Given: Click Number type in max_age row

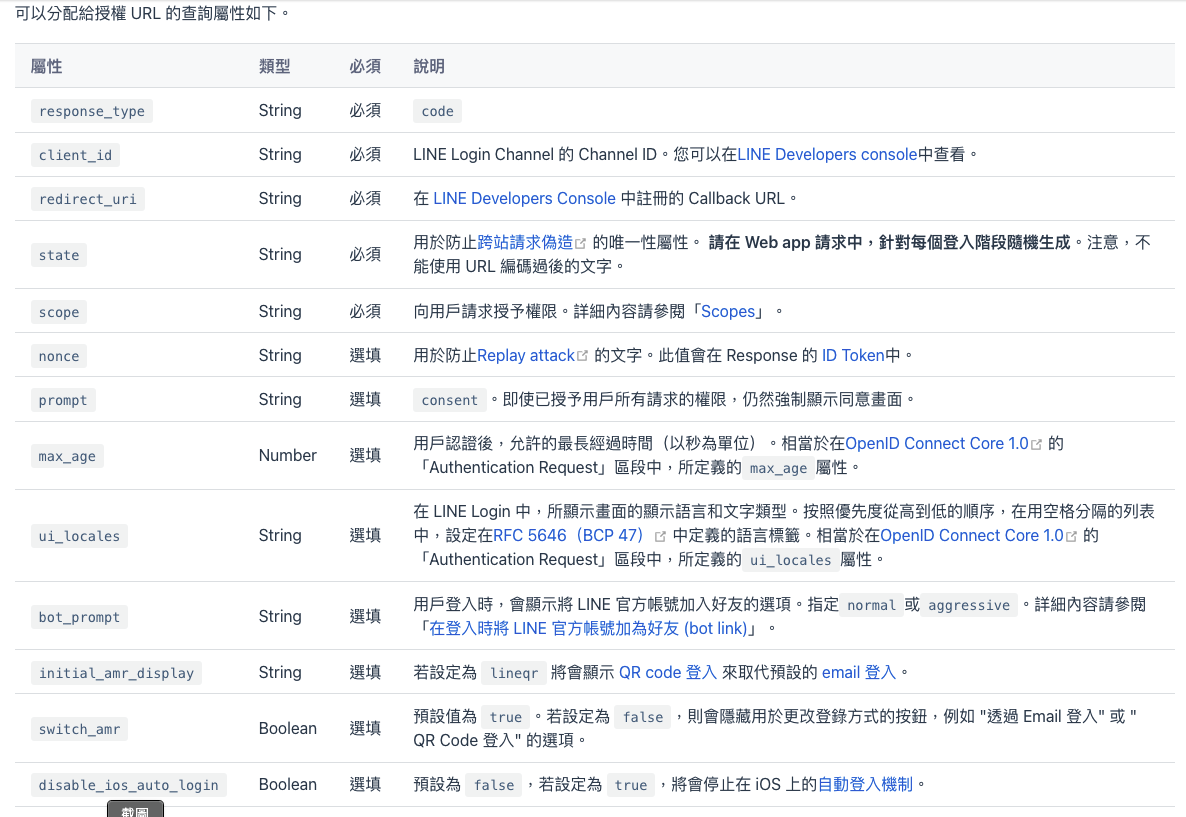Looking at the screenshot, I should point(287,455).
